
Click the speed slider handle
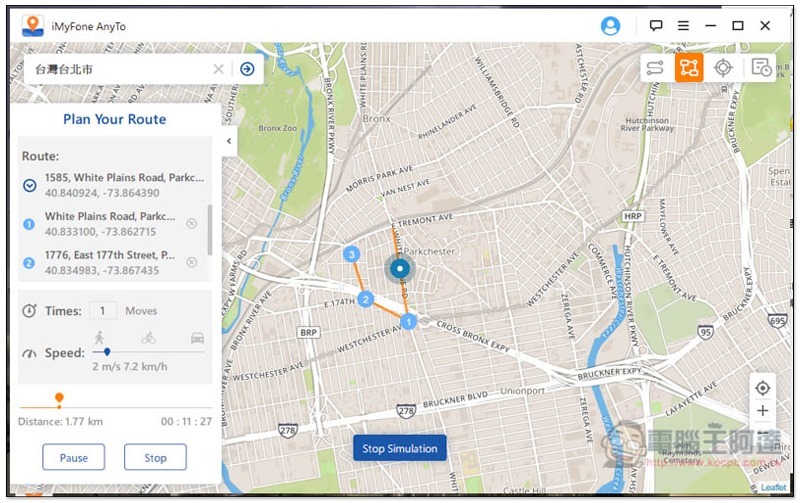tap(107, 352)
